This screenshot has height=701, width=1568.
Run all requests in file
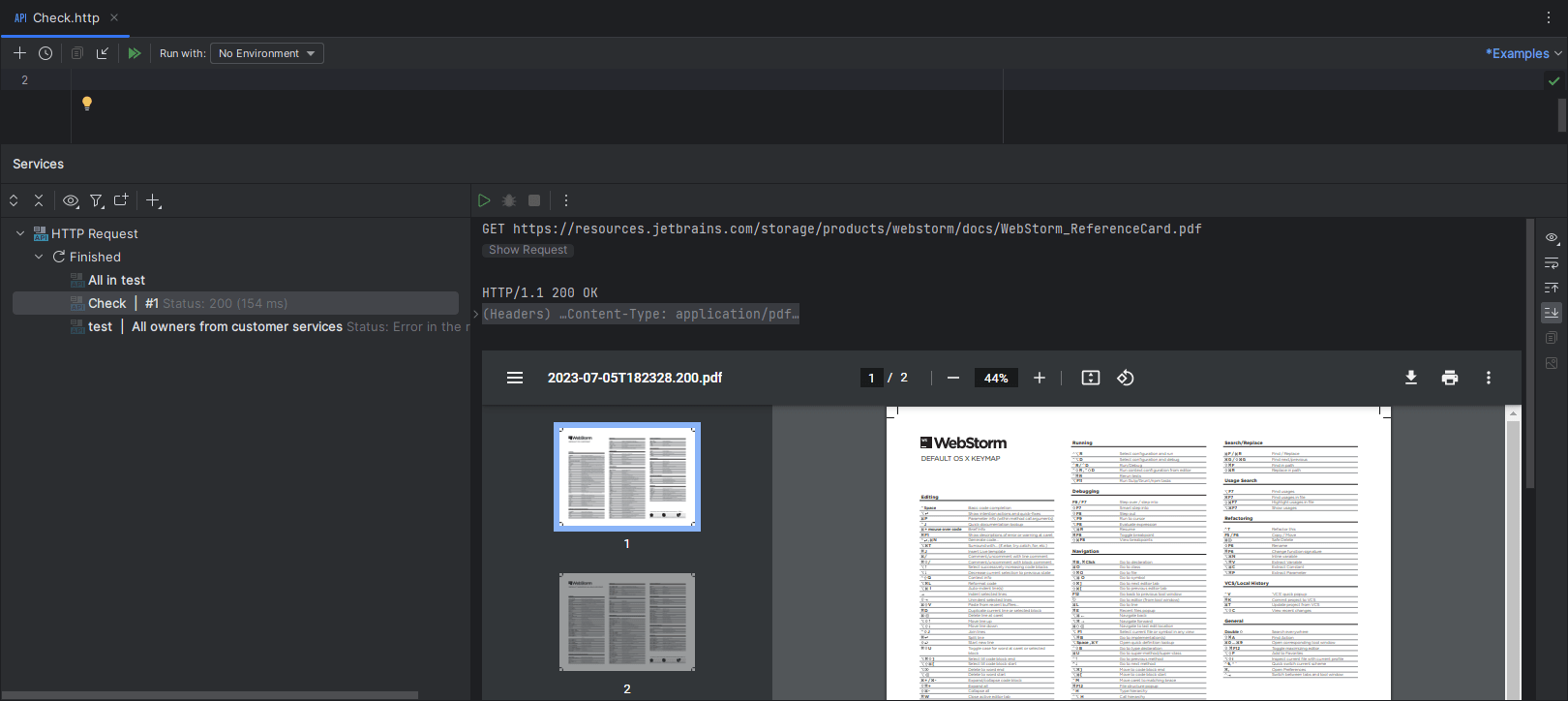point(135,53)
